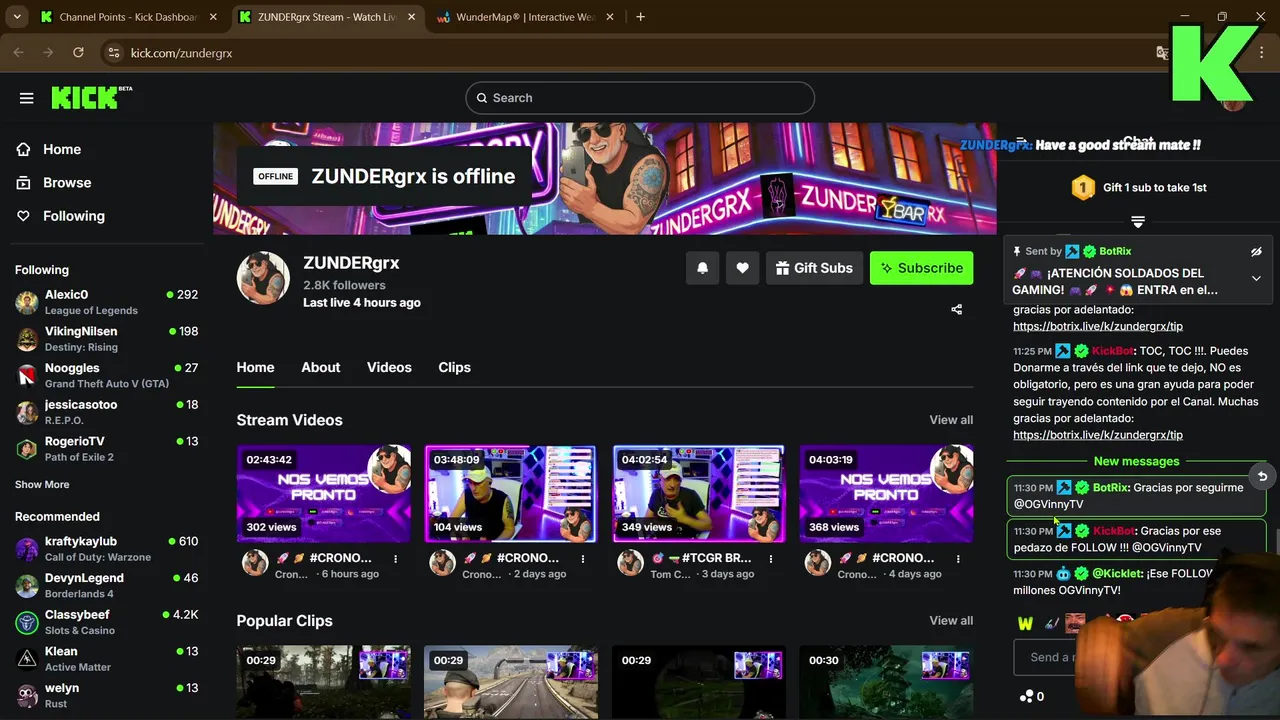
Task: Reload the page
Action: coord(78,53)
